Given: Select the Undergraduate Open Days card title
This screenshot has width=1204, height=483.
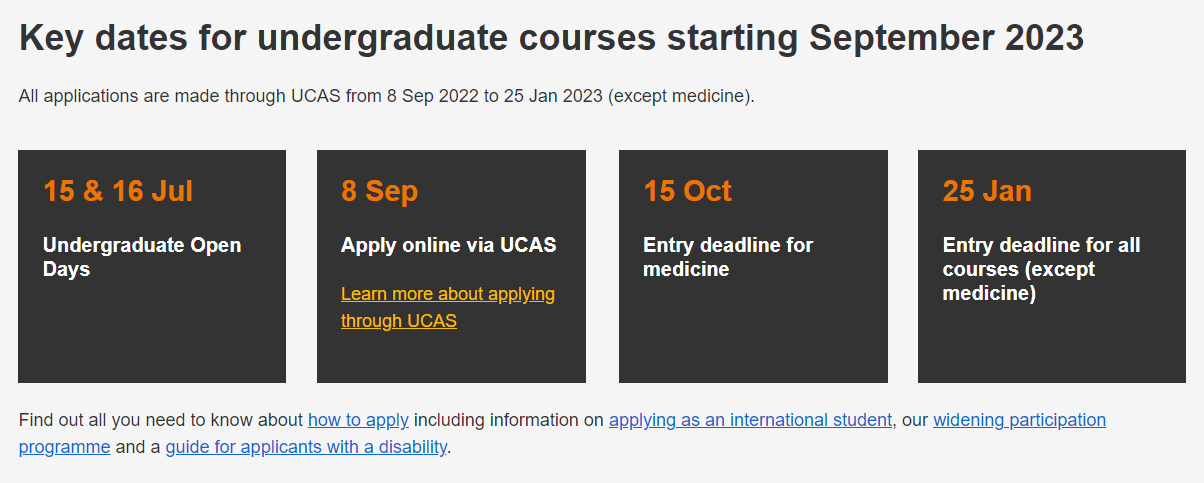Looking at the screenshot, I should pos(141,257).
